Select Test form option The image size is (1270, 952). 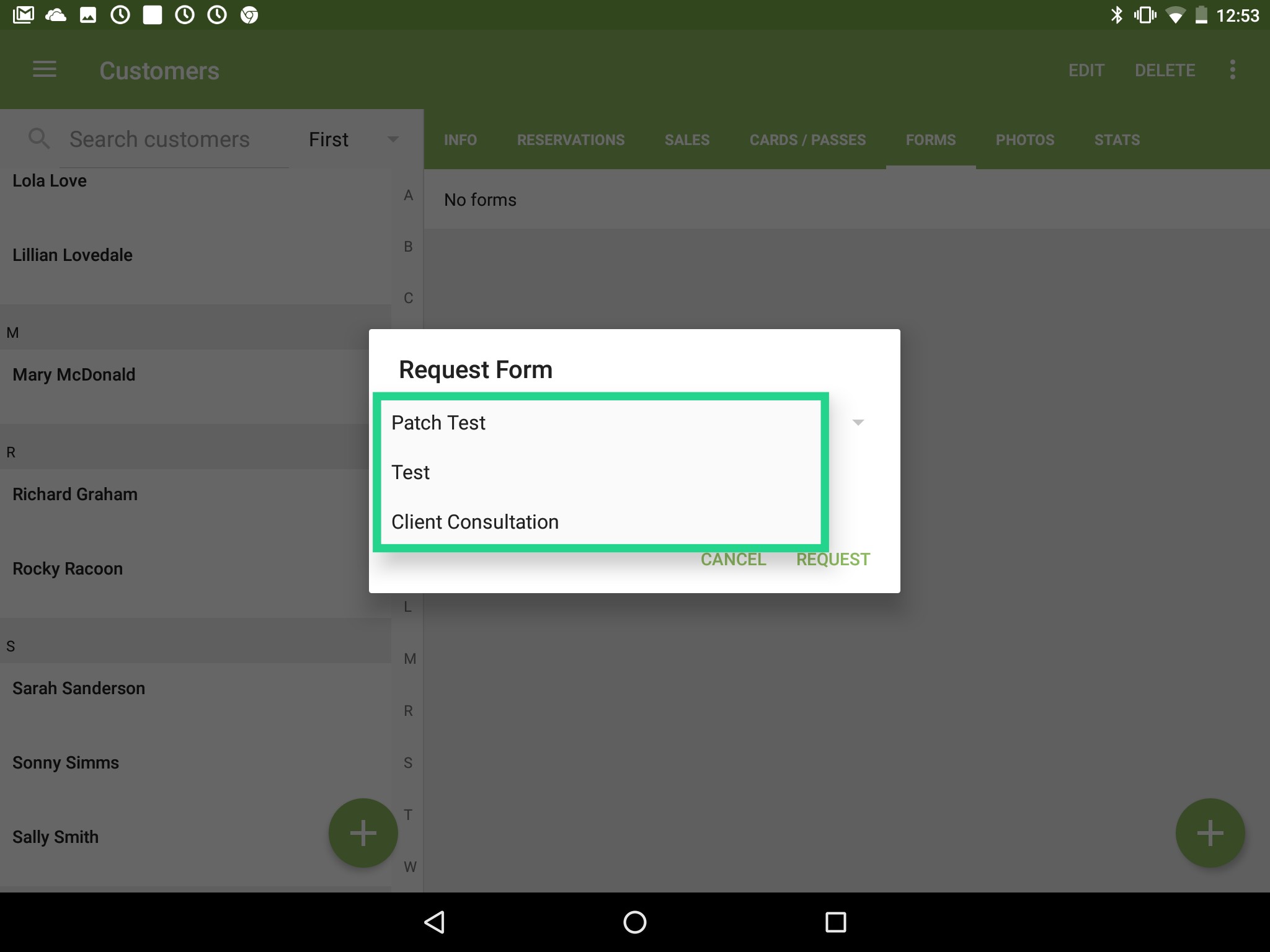[x=601, y=472]
